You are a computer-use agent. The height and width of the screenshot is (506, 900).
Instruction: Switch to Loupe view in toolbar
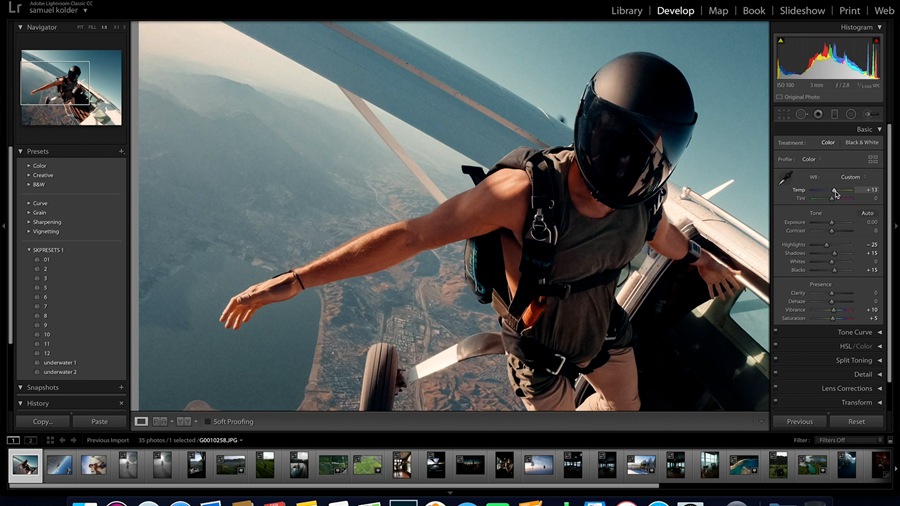point(141,422)
